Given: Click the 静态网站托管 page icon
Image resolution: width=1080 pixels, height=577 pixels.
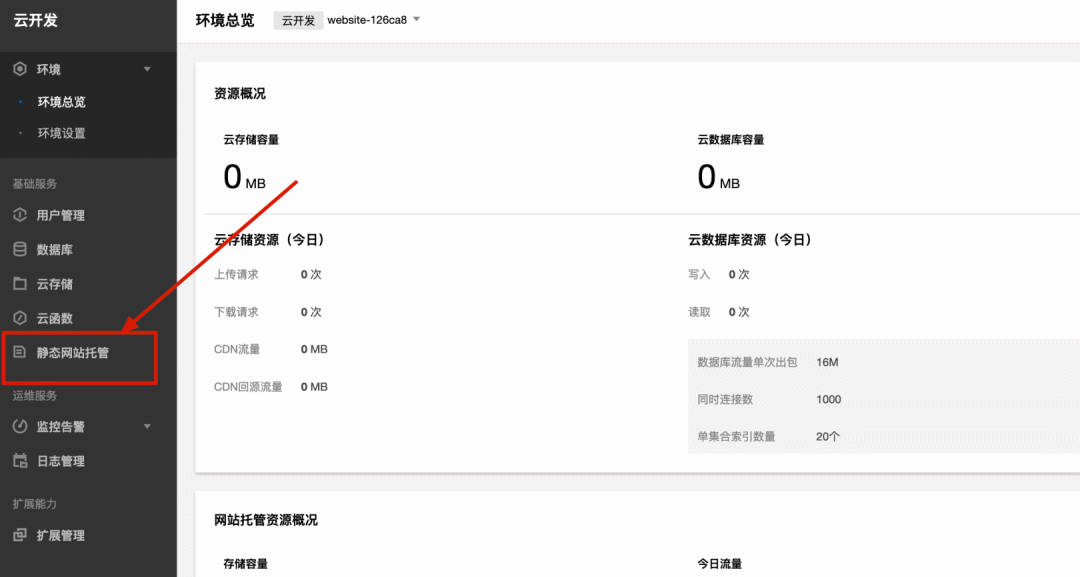Looking at the screenshot, I should tap(20, 353).
